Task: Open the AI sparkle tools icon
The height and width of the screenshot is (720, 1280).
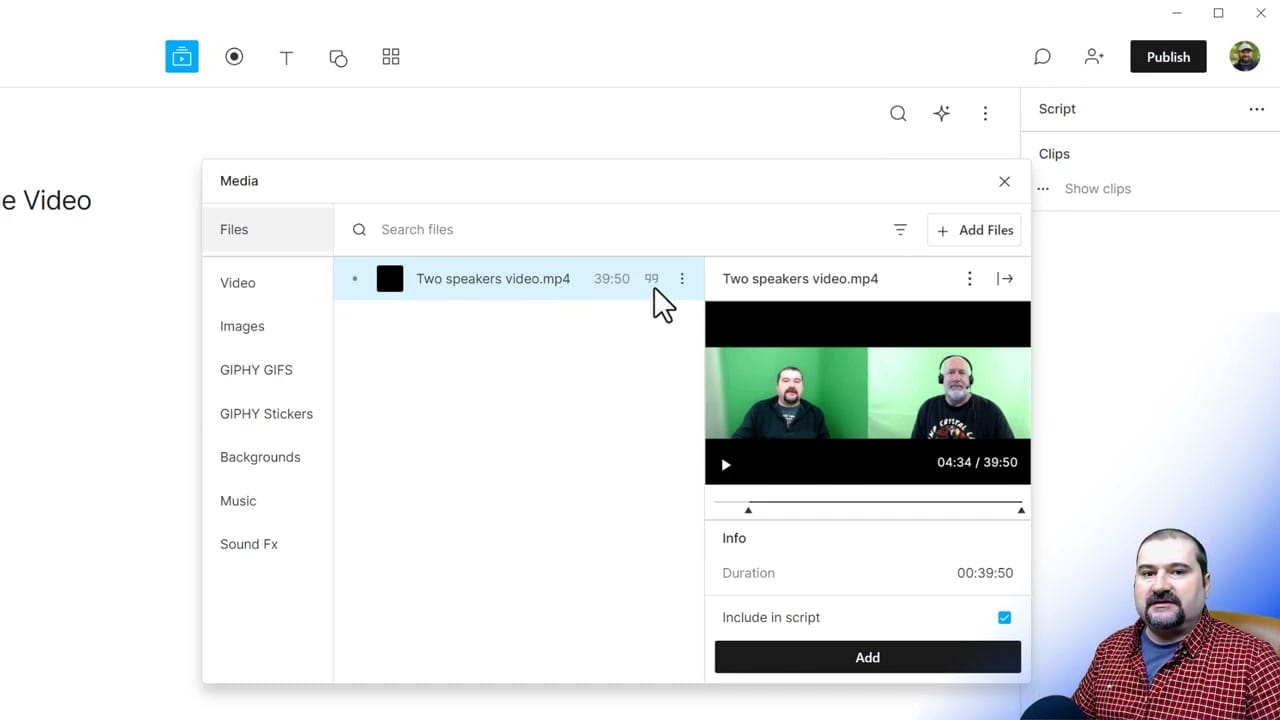Action: 941,113
